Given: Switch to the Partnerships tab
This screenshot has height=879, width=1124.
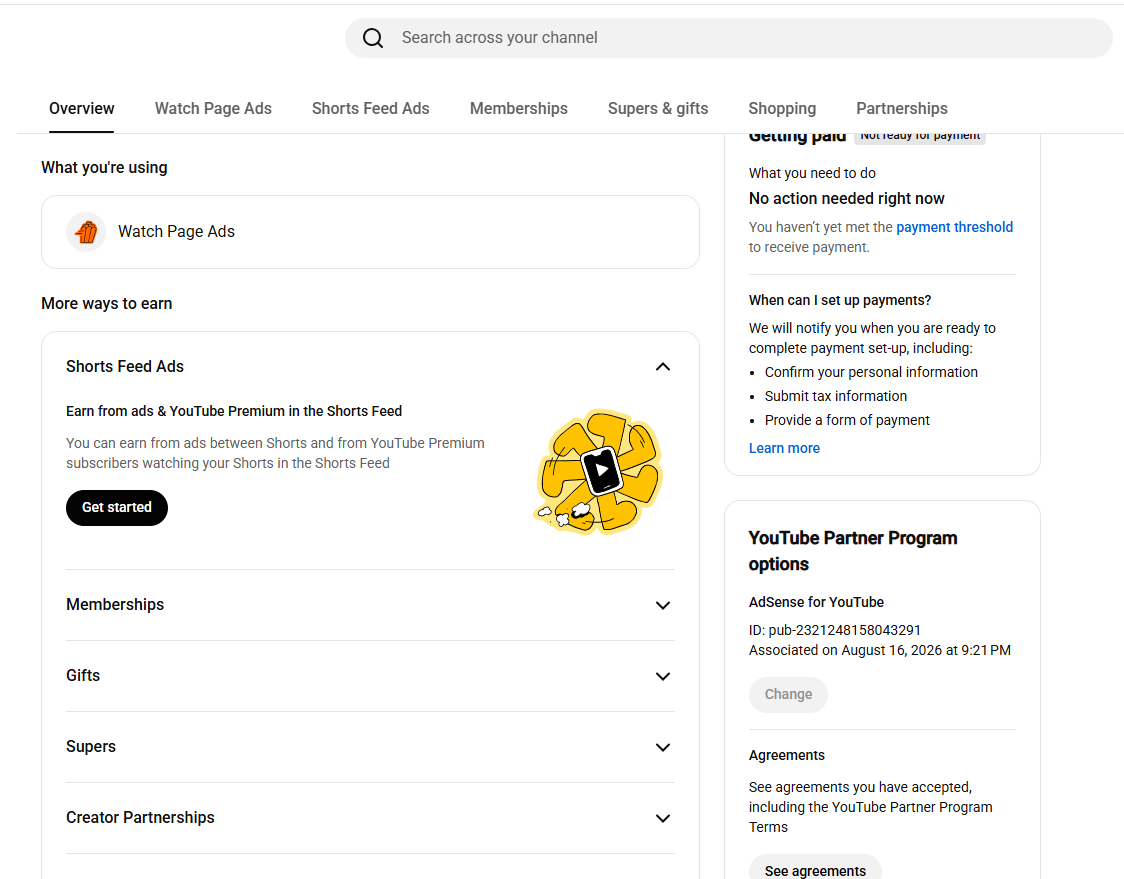Looking at the screenshot, I should point(902,108).
